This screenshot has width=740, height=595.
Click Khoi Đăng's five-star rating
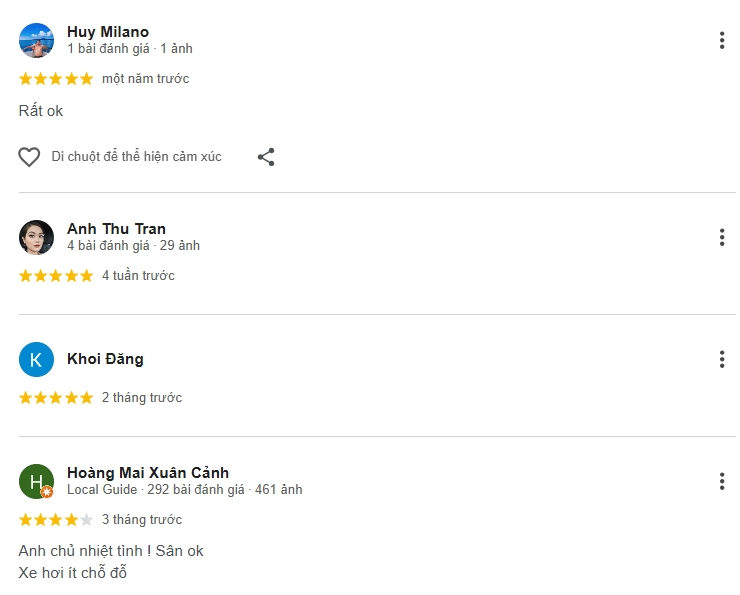56,398
